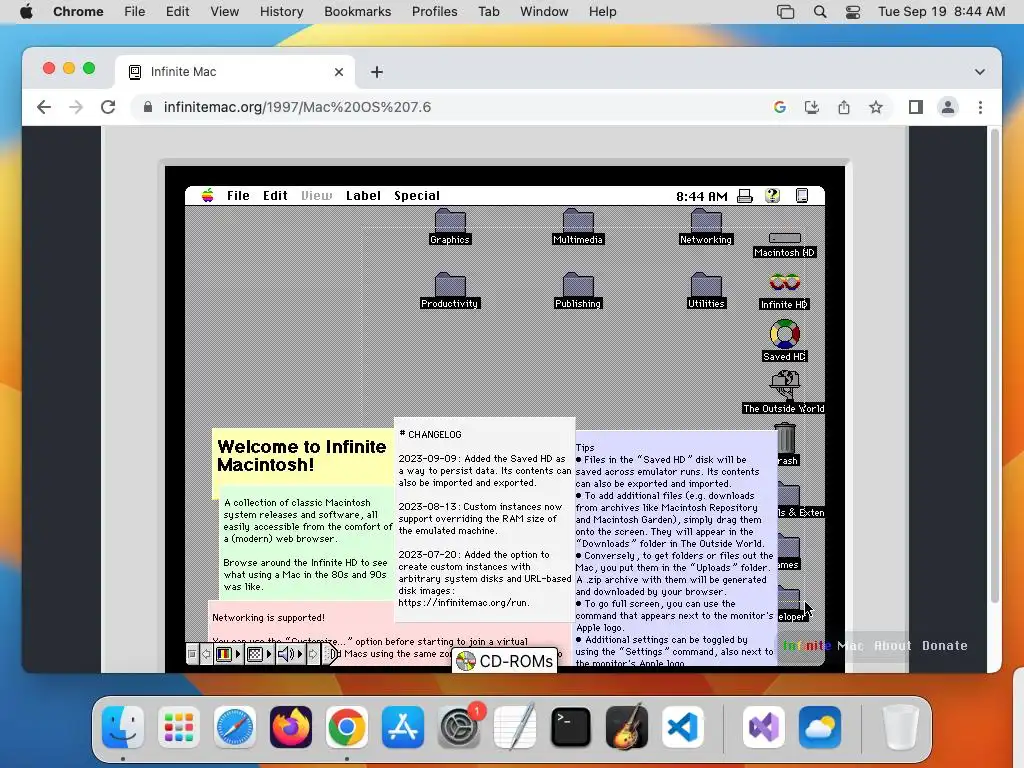
Task: Open the classic Apple menu logo
Action: [207, 195]
